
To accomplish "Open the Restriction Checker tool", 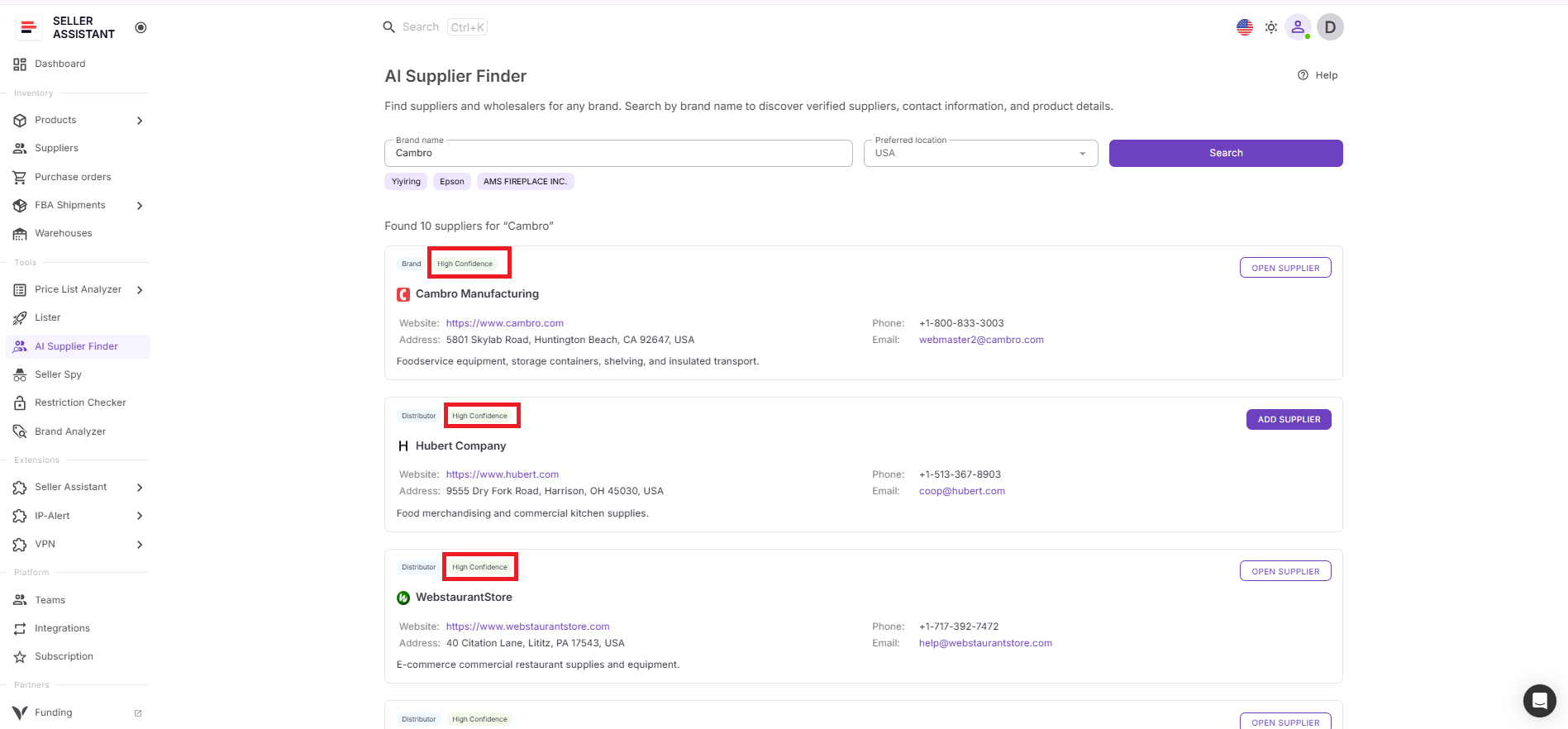I will pos(79,403).
